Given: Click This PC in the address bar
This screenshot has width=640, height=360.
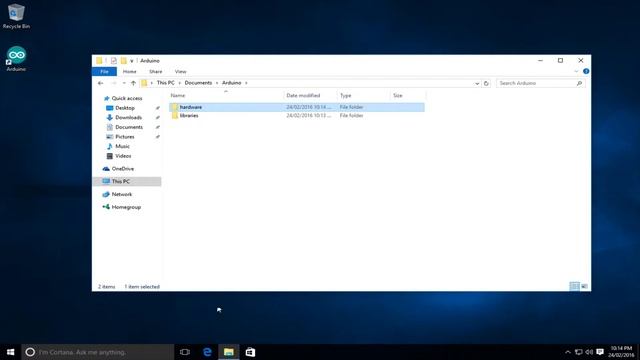Looking at the screenshot, I should 165,83.
